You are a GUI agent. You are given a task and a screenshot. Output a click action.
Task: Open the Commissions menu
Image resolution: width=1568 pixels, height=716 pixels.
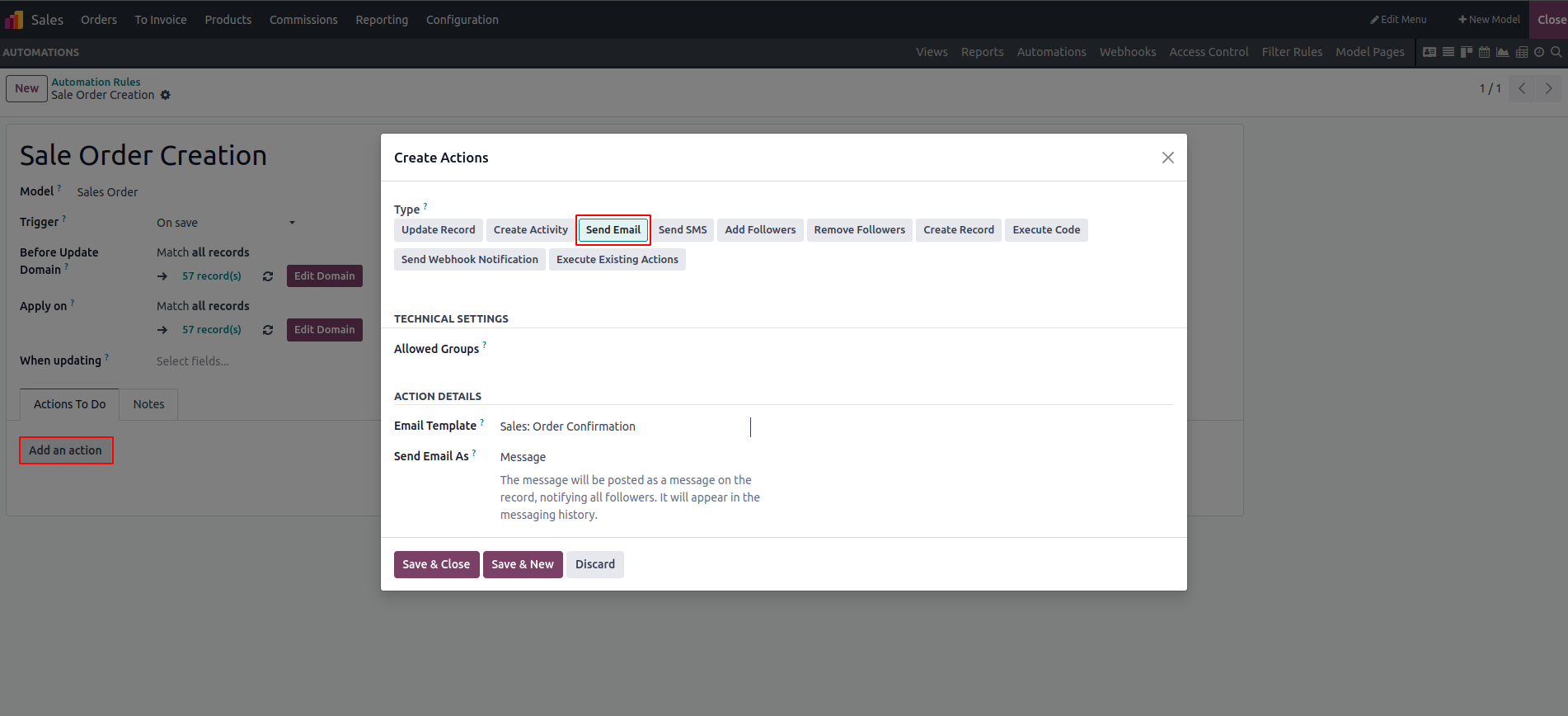[x=303, y=20]
